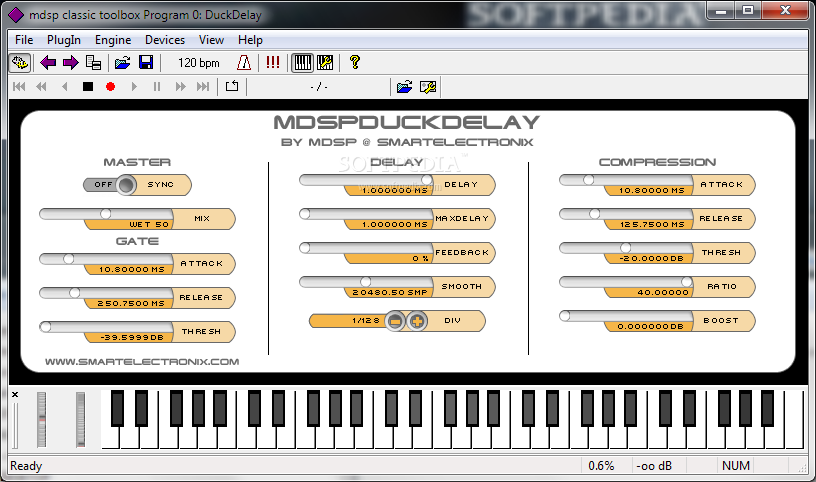Open the View menu

pos(211,40)
